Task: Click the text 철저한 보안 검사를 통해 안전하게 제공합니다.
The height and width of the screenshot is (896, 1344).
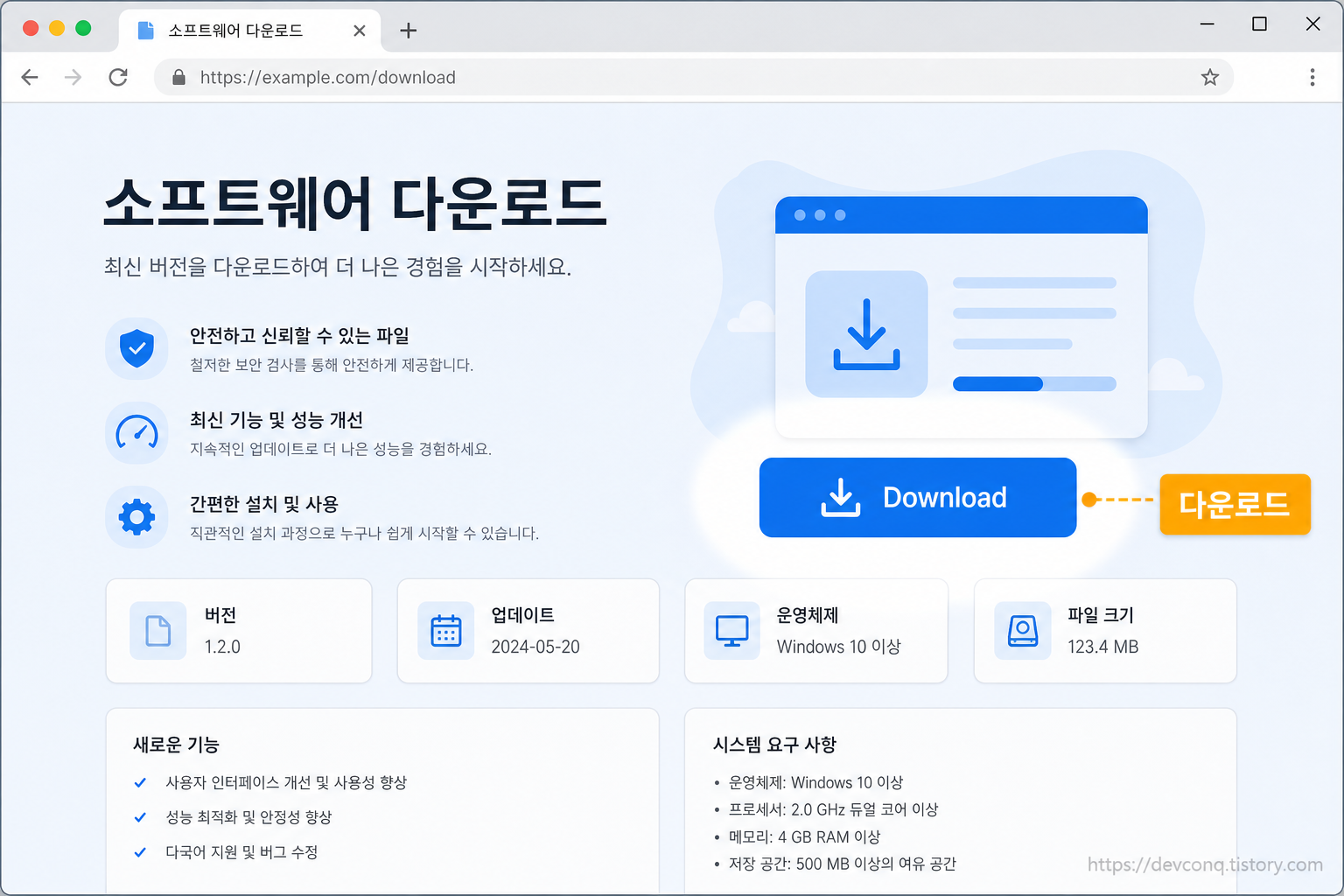Action: (x=332, y=365)
